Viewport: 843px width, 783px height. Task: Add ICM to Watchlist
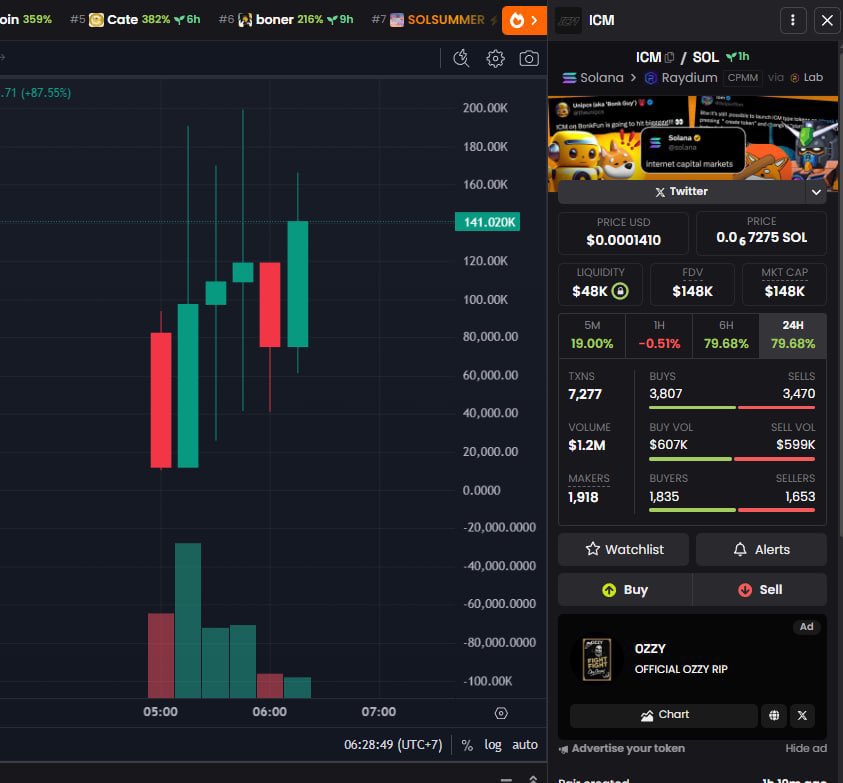(623, 549)
